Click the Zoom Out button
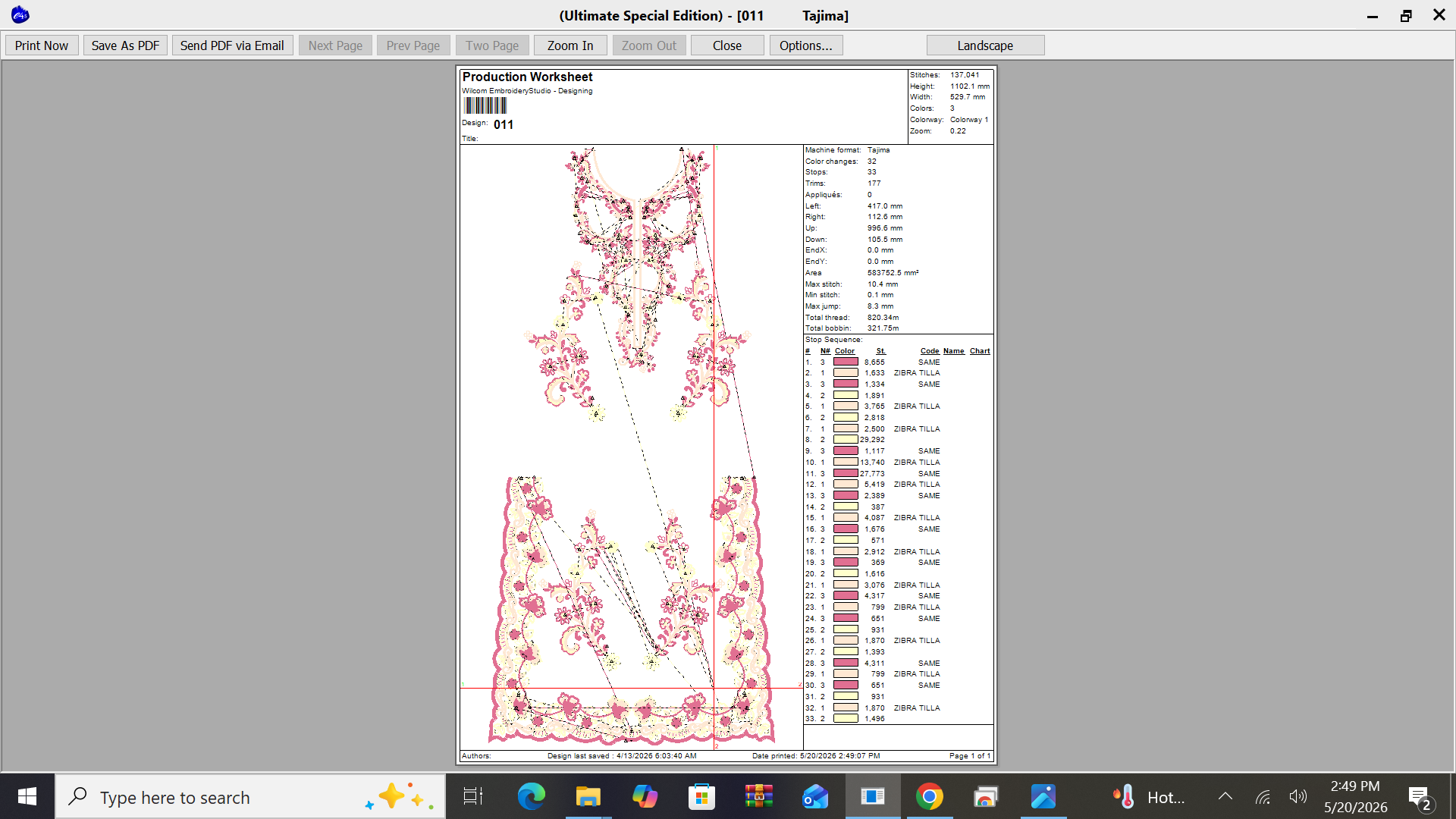Screen dimensions: 1456x819 [649, 45]
